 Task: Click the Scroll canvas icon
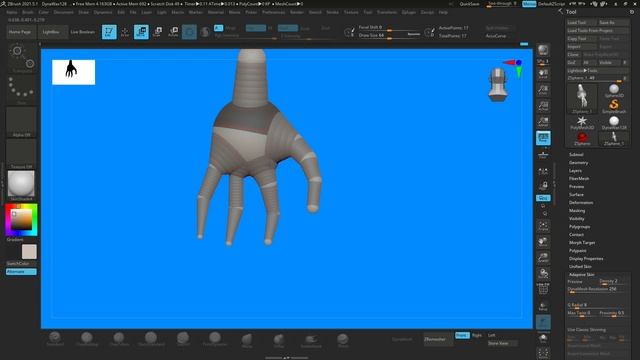click(x=543, y=74)
